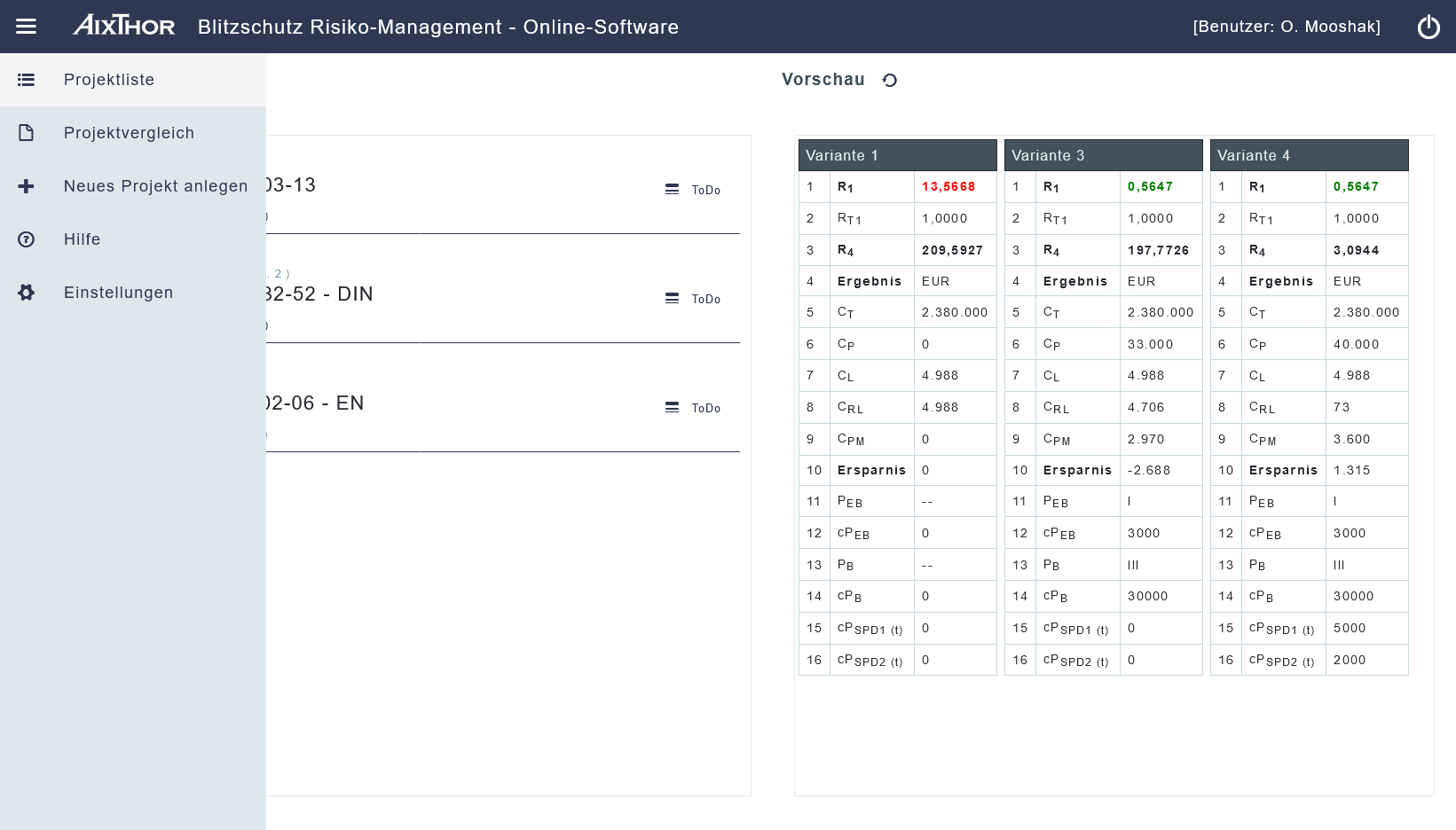Open the Einstellungen menu entry
The height and width of the screenshot is (830, 1456).
[x=118, y=293]
